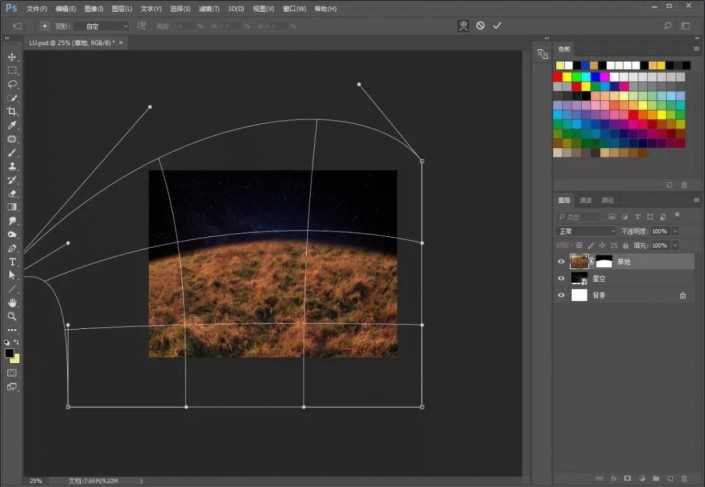705x487 pixels.
Task: Select the Lasso tool
Action: [12, 85]
